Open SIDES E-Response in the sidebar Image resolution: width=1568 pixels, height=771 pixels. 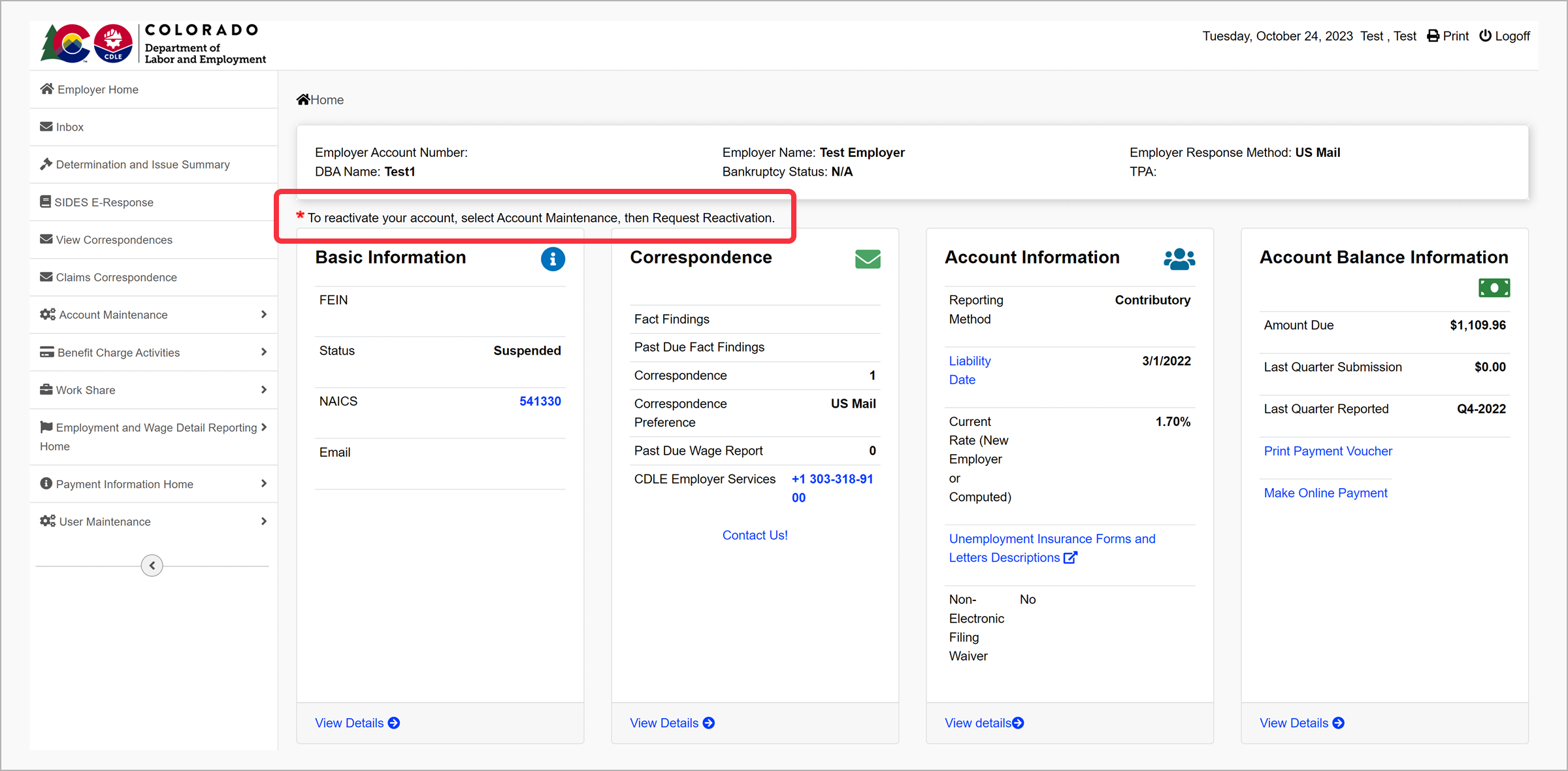pos(154,202)
